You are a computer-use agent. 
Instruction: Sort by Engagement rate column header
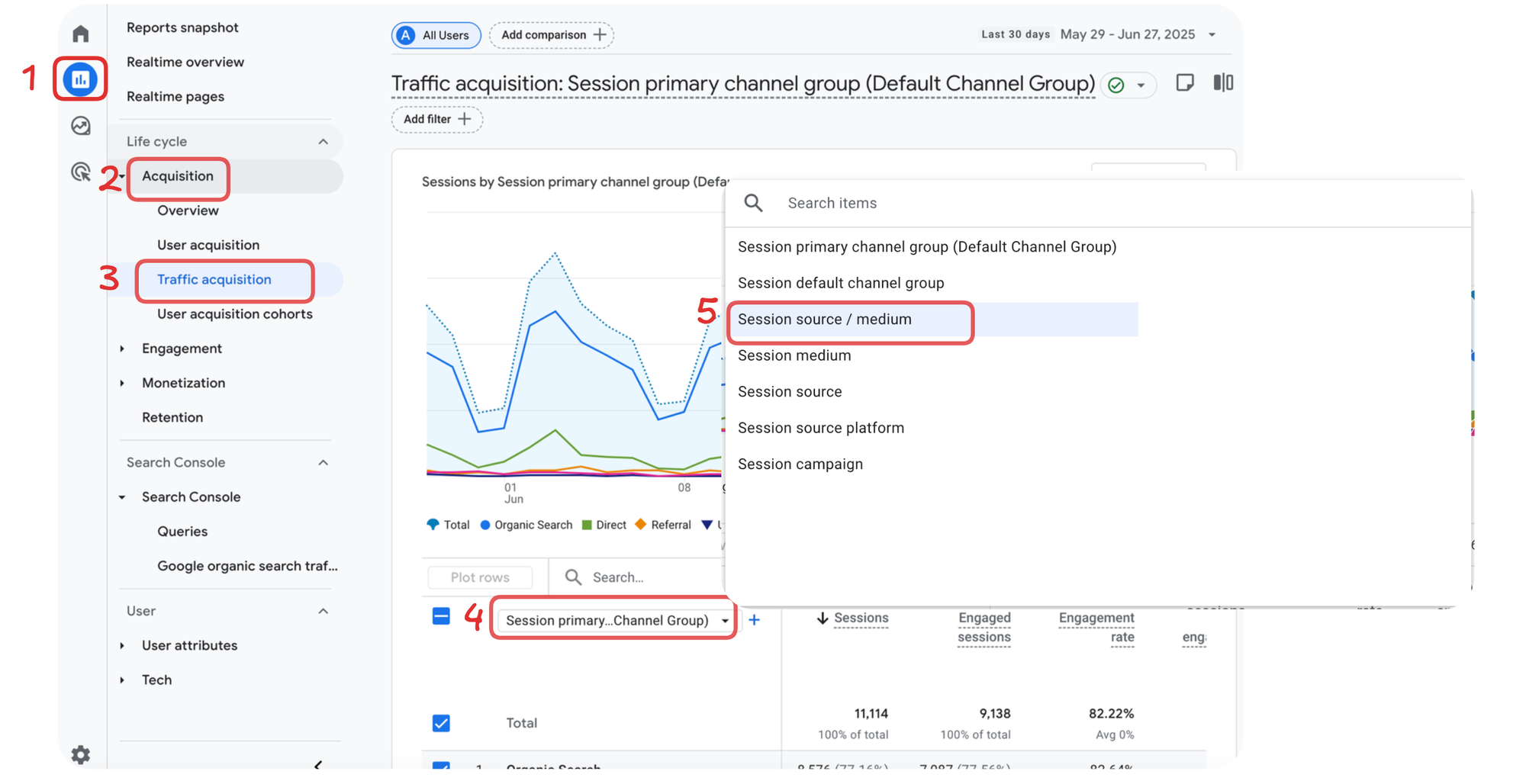click(1096, 627)
